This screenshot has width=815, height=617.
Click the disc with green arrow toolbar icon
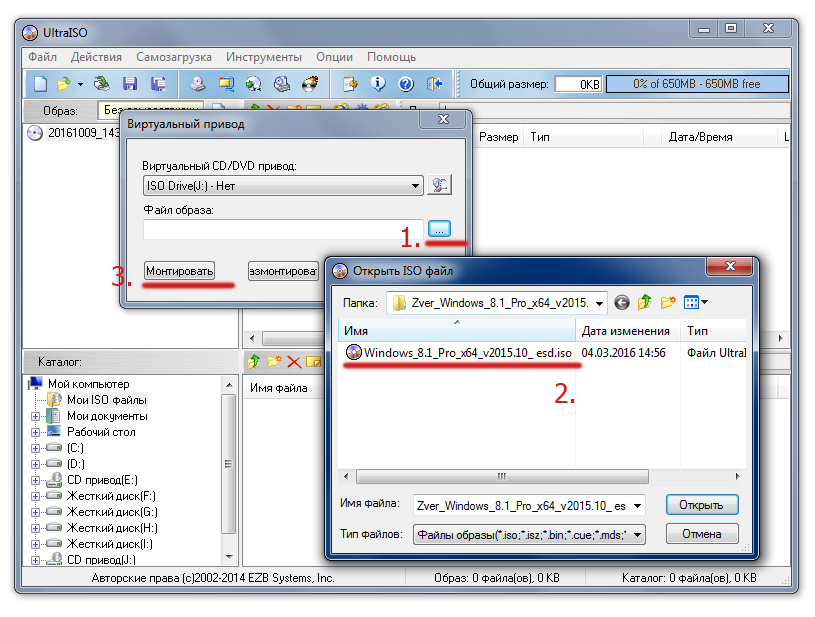[254, 84]
